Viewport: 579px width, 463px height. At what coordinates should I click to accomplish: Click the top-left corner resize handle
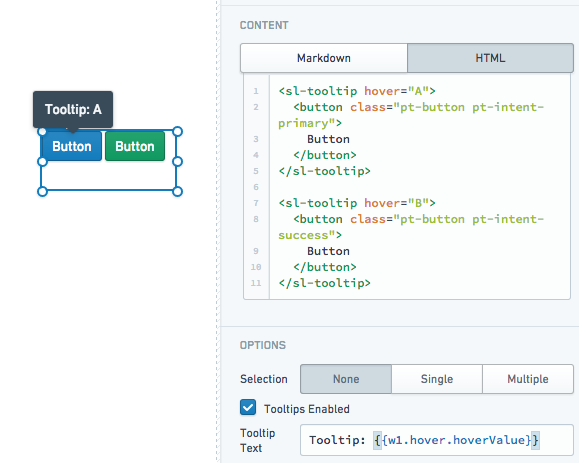click(x=42, y=131)
